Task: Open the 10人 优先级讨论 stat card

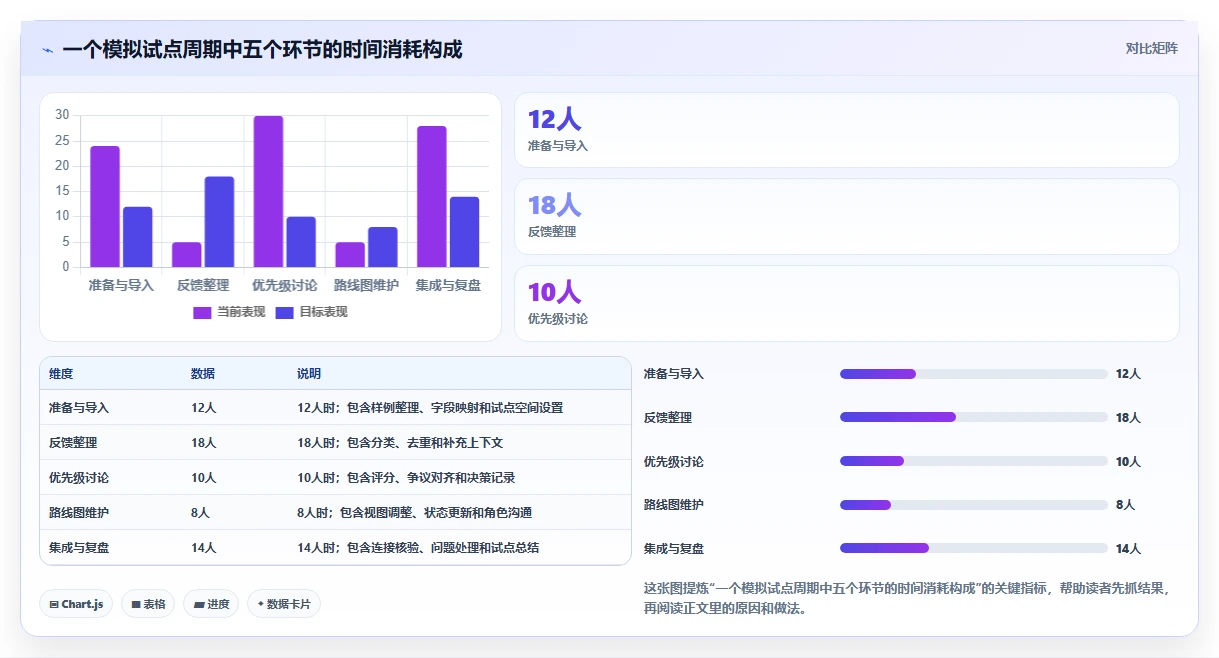Action: pos(847,303)
